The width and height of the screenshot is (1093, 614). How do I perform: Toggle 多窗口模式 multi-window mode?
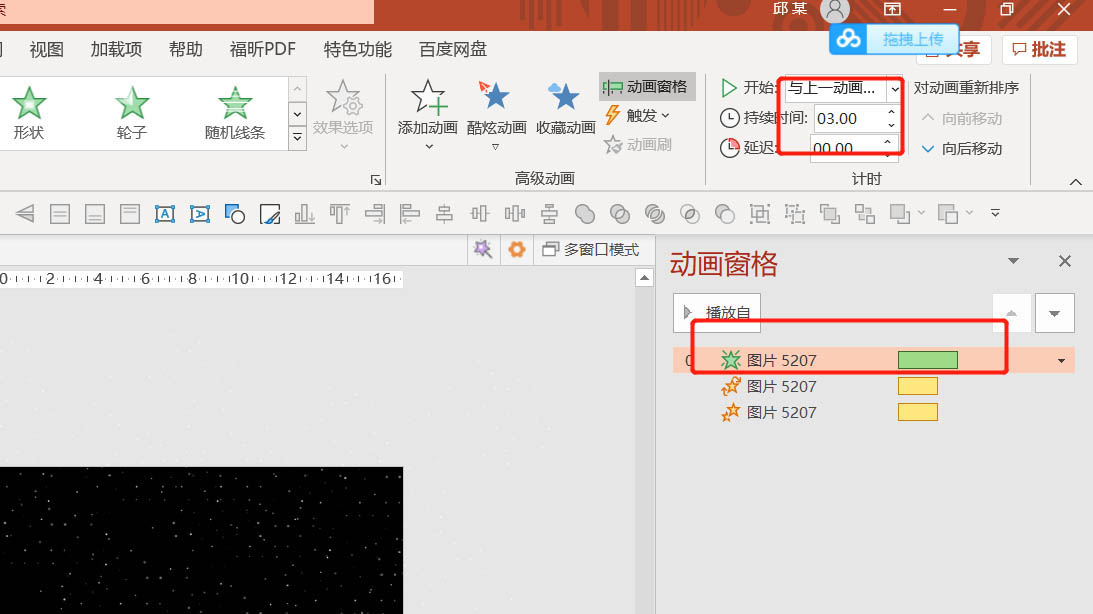click(x=590, y=250)
